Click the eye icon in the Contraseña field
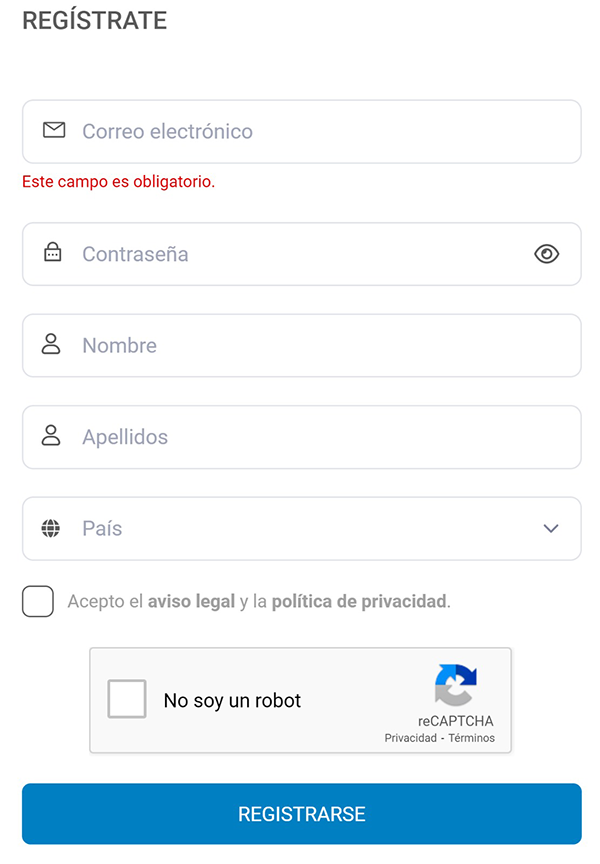Viewport: 600px width, 864px height. click(x=547, y=254)
